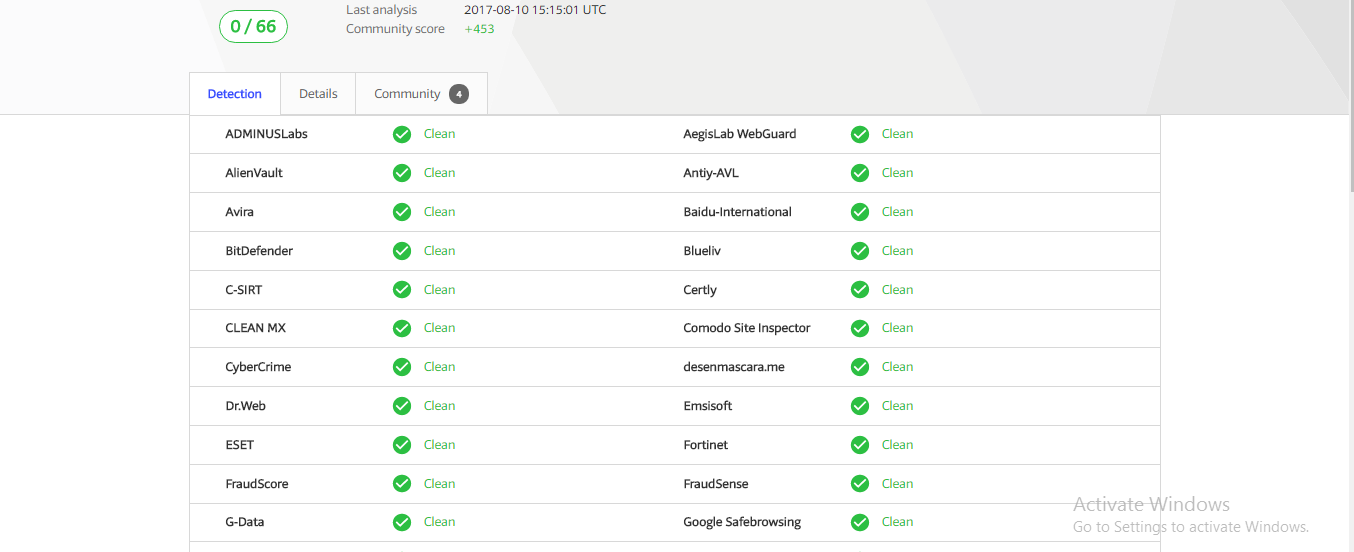Click the green check icon for Avira
Image resolution: width=1354 pixels, height=552 pixels.
[402, 212]
